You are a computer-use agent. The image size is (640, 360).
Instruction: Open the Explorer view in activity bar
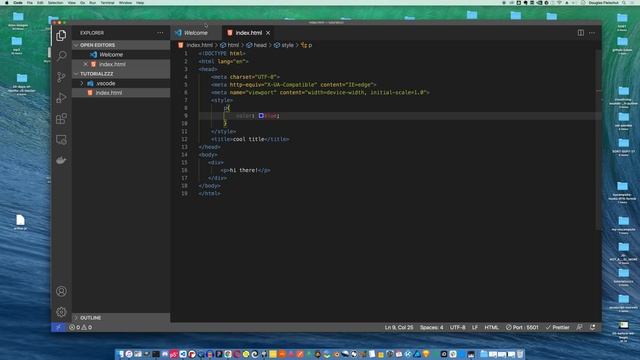pos(61,36)
